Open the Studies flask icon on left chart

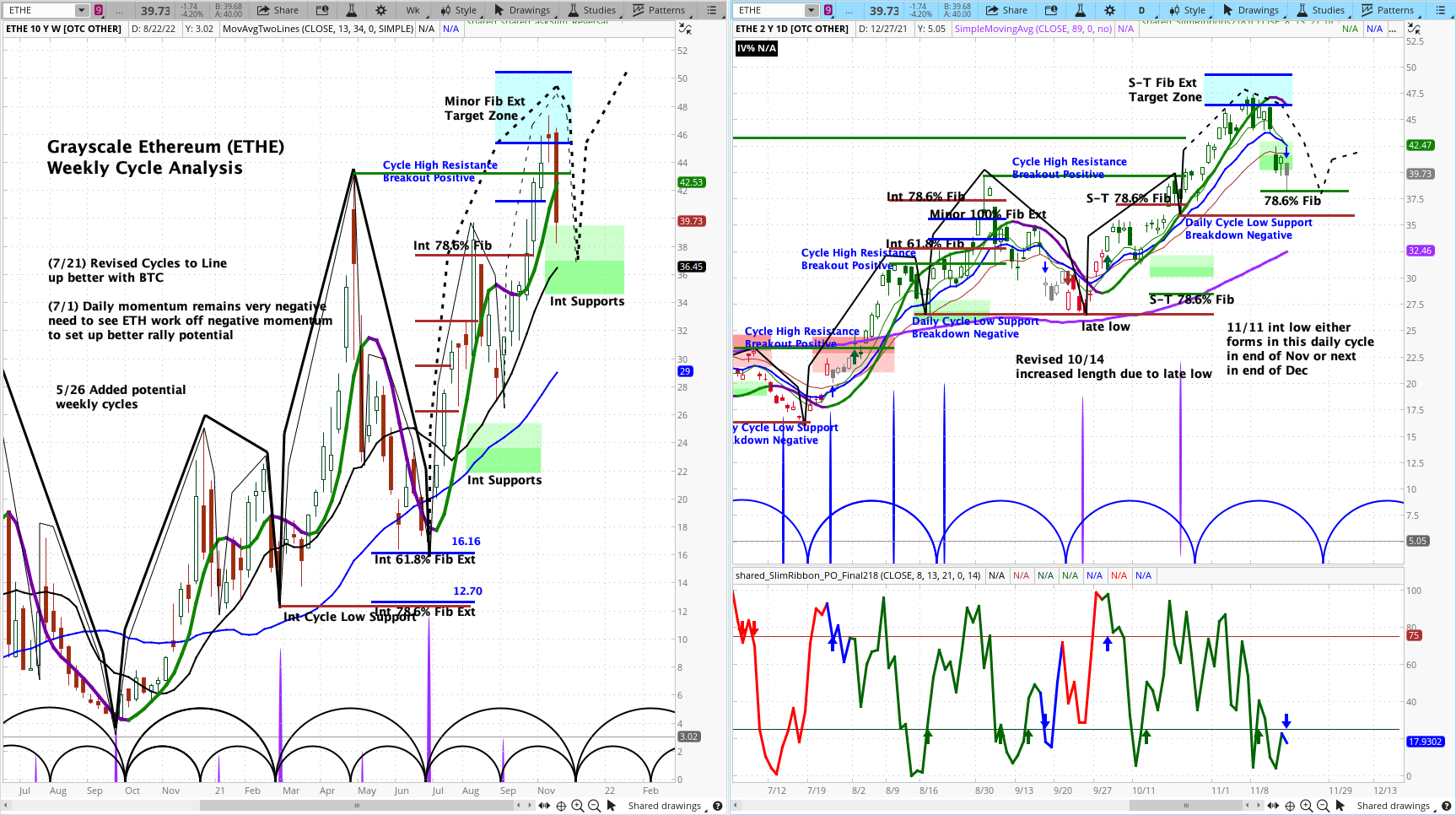[350, 10]
